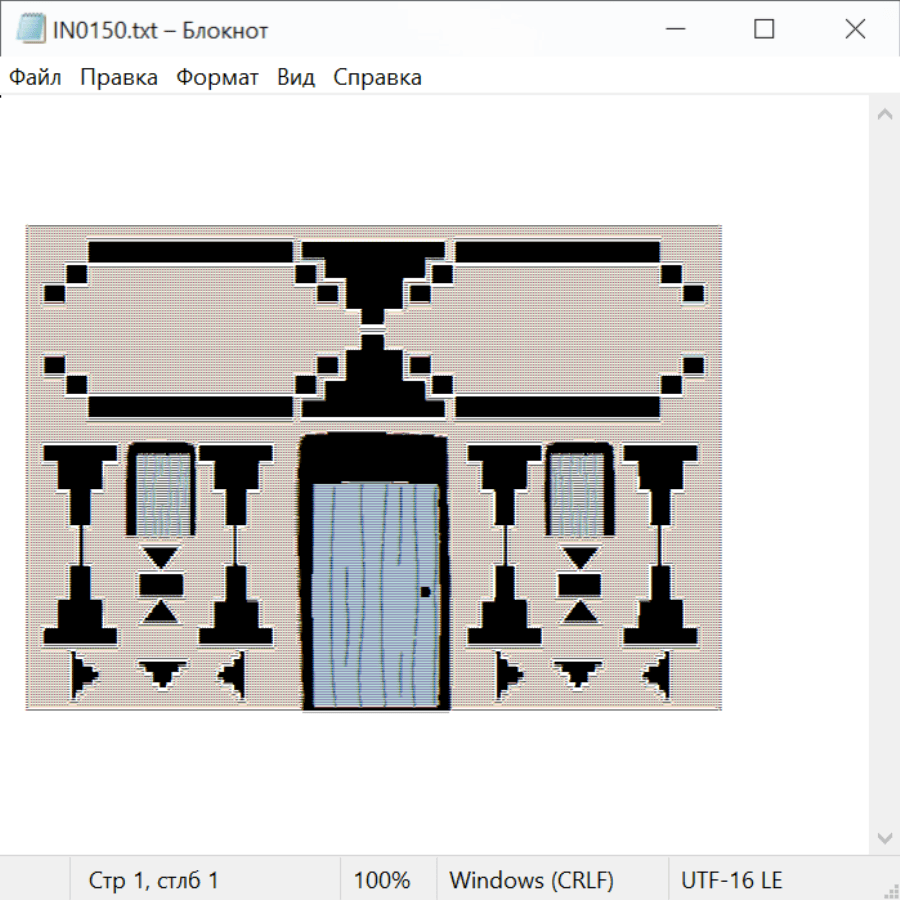Click the scroll down arrow
Screen dimensions: 900x900
884,837
